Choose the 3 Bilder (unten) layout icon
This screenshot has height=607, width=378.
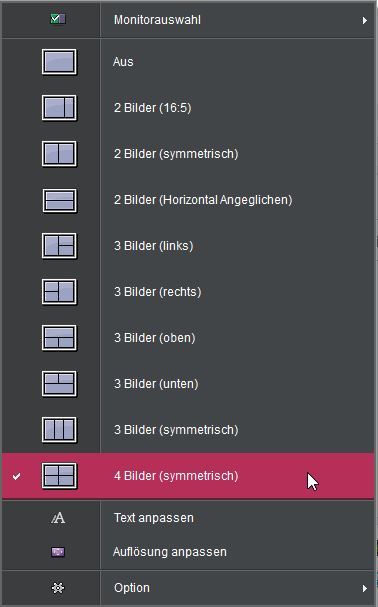click(x=59, y=384)
